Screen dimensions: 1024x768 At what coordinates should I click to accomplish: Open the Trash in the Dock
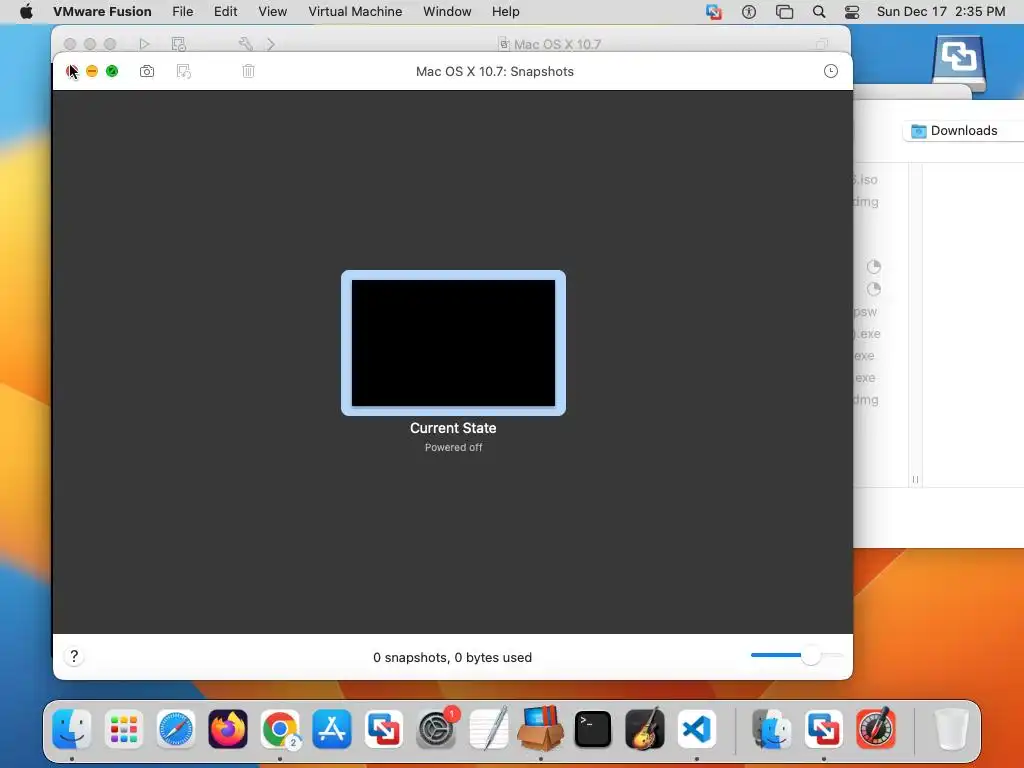pyautogui.click(x=951, y=729)
